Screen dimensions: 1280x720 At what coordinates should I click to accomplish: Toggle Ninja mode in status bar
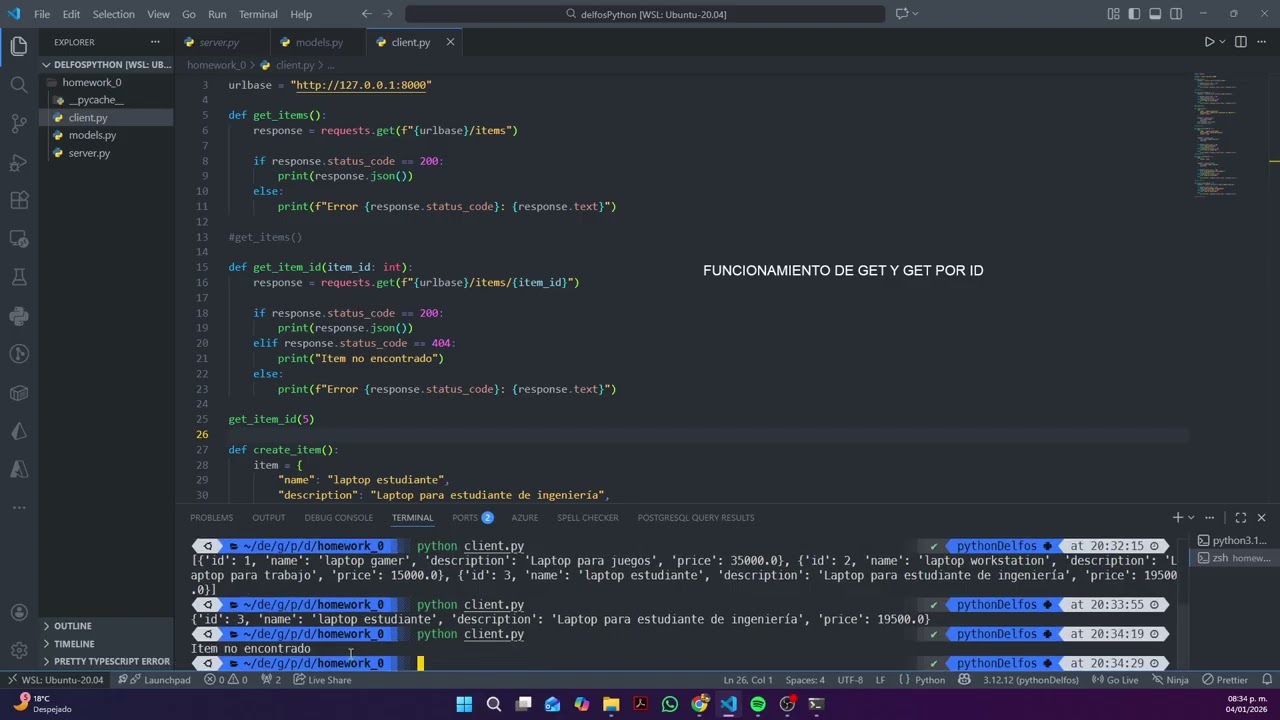tap(1169, 680)
